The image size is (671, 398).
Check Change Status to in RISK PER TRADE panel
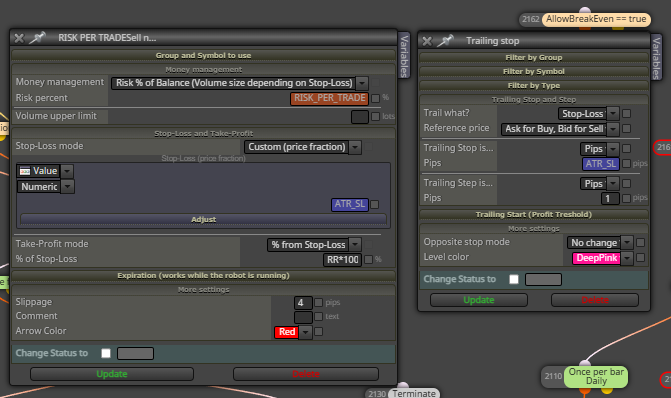click(106, 353)
